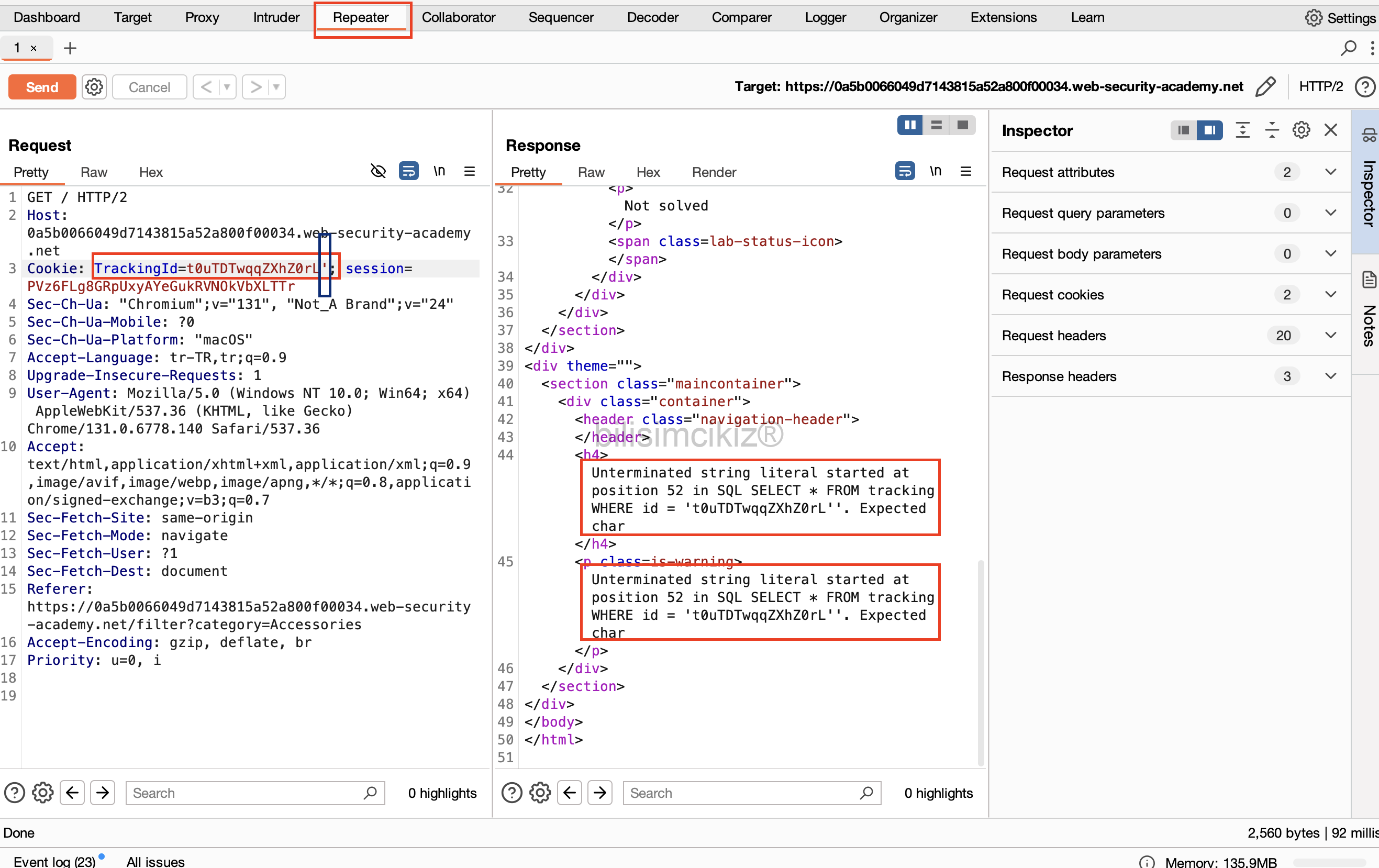Image resolution: width=1379 pixels, height=868 pixels.
Task: Click the collapse all Inspector sections icon
Action: point(1272,130)
